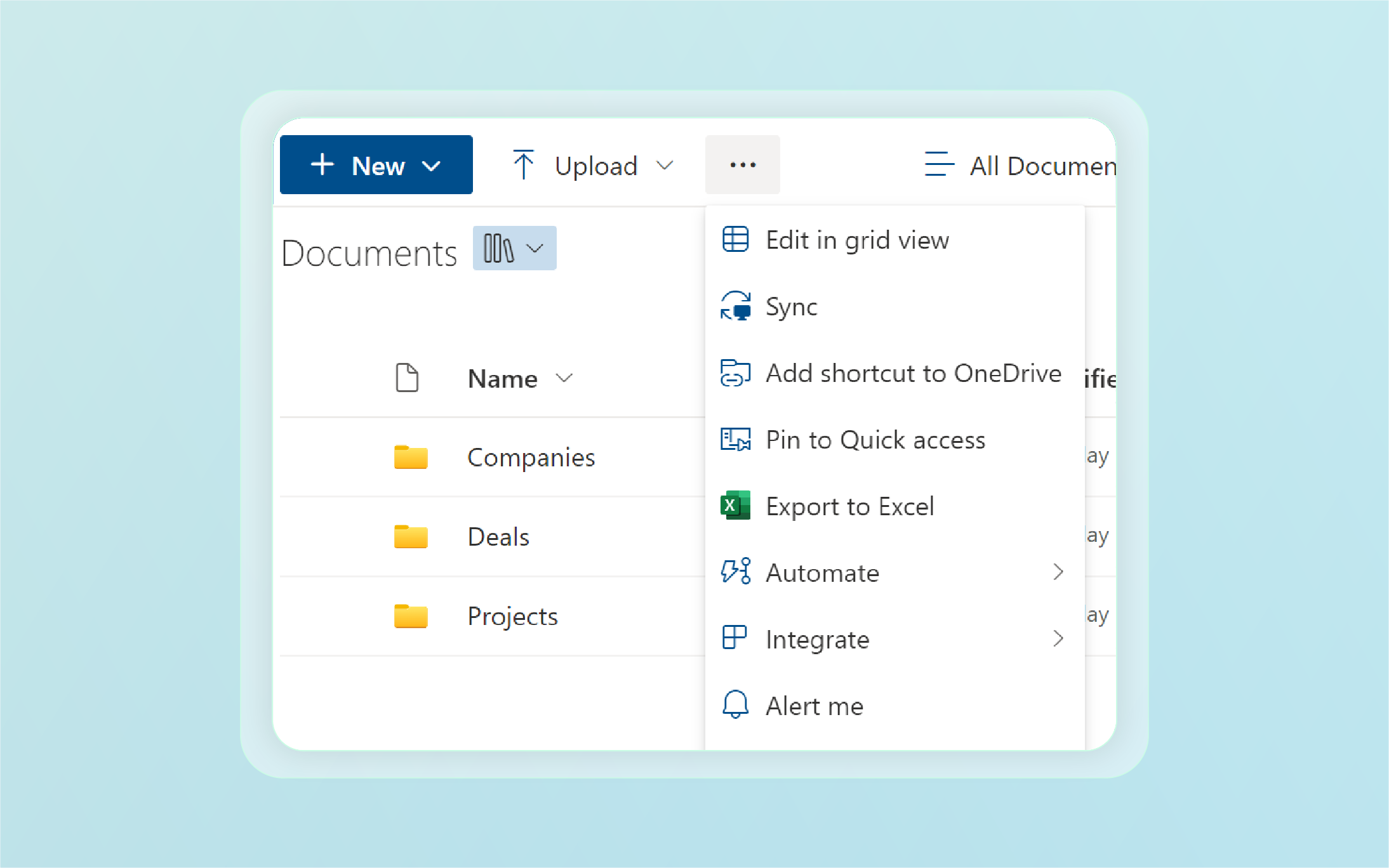The width and height of the screenshot is (1389, 868).
Task: Choose Pin to Quick access
Action: click(894, 440)
